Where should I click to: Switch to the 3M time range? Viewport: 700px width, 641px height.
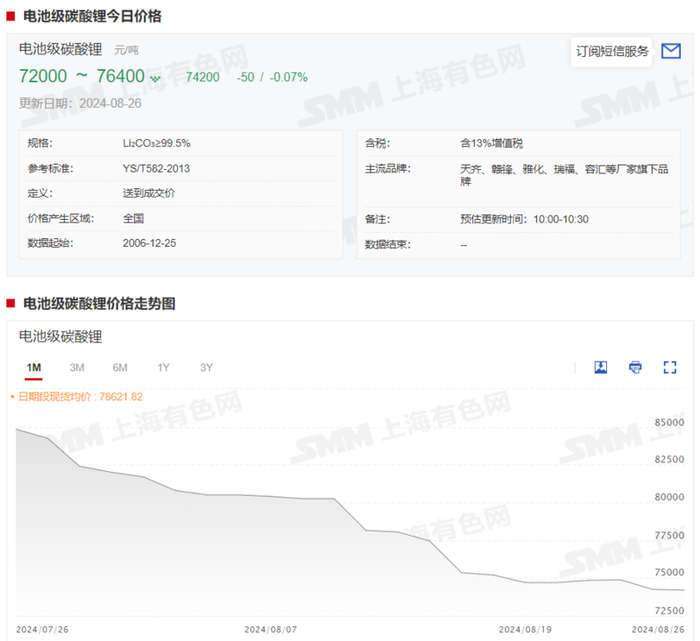pyautogui.click(x=77, y=367)
